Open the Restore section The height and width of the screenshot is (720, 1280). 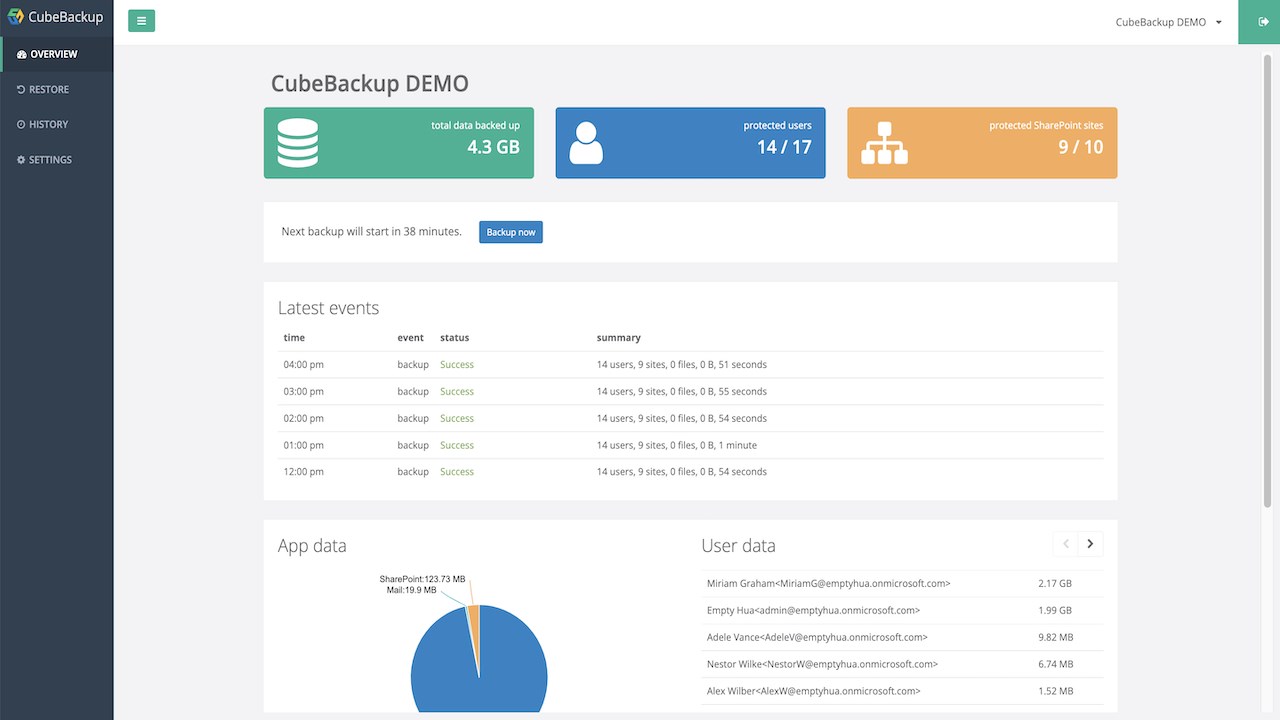click(x=57, y=89)
